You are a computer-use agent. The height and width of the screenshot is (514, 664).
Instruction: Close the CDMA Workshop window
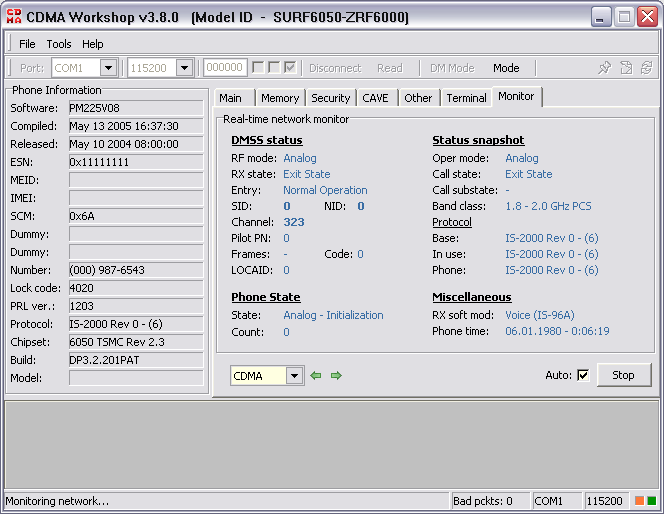click(647, 17)
